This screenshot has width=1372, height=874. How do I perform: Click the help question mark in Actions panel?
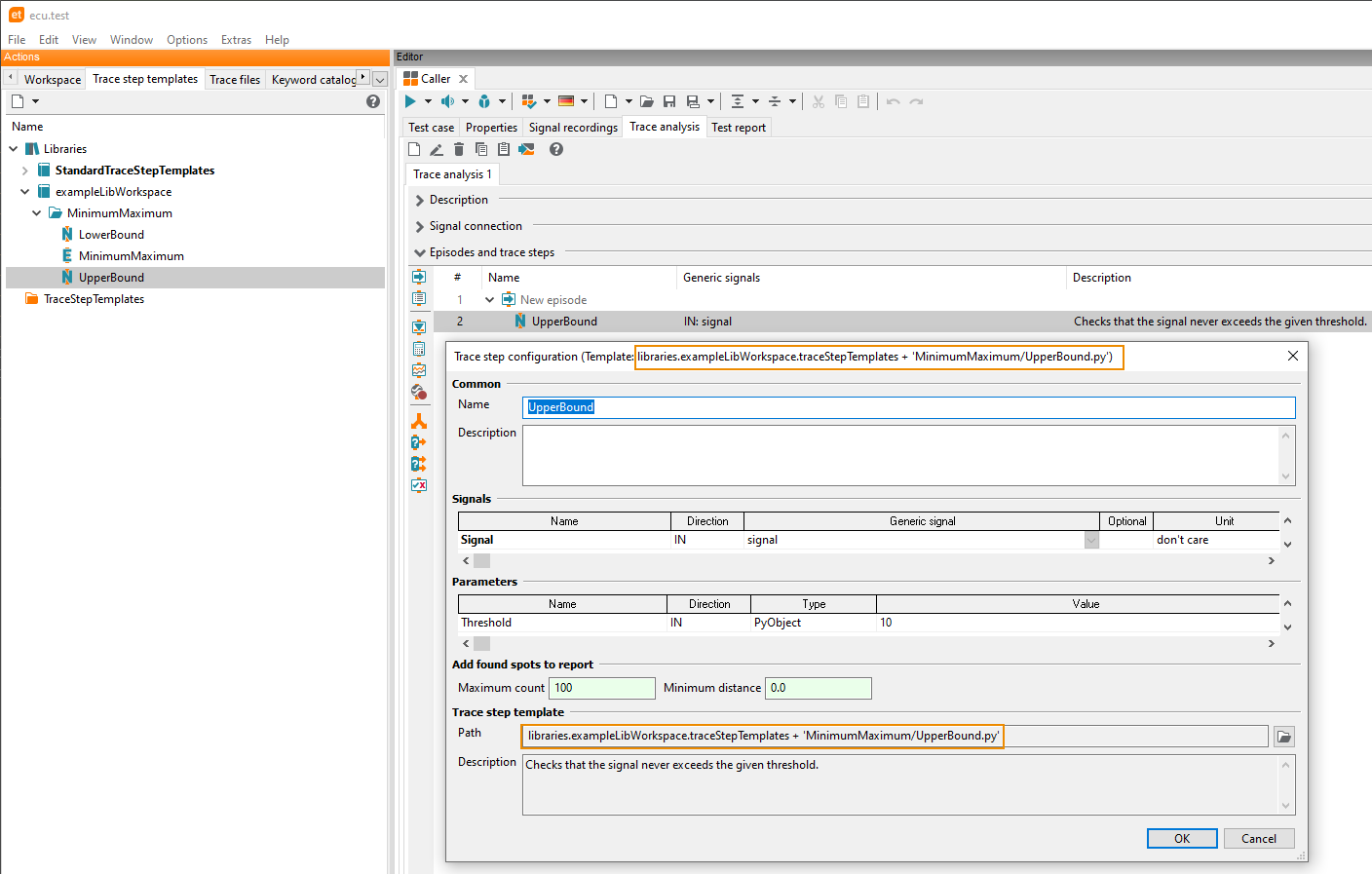click(x=373, y=101)
